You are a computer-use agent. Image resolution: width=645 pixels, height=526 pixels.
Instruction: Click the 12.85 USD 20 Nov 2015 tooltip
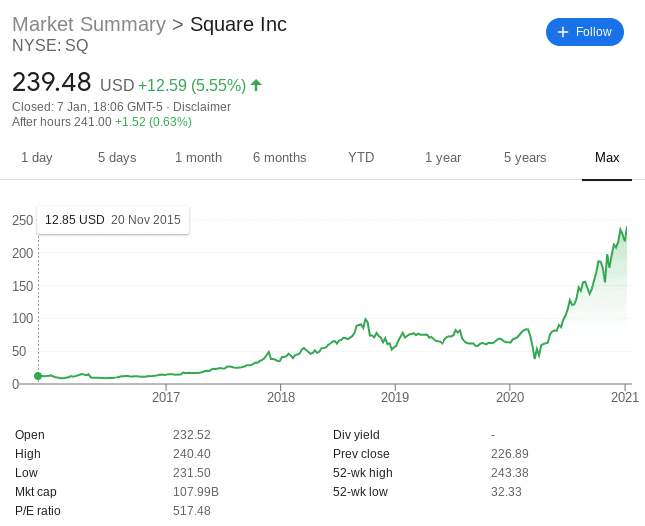pyautogui.click(x=113, y=220)
